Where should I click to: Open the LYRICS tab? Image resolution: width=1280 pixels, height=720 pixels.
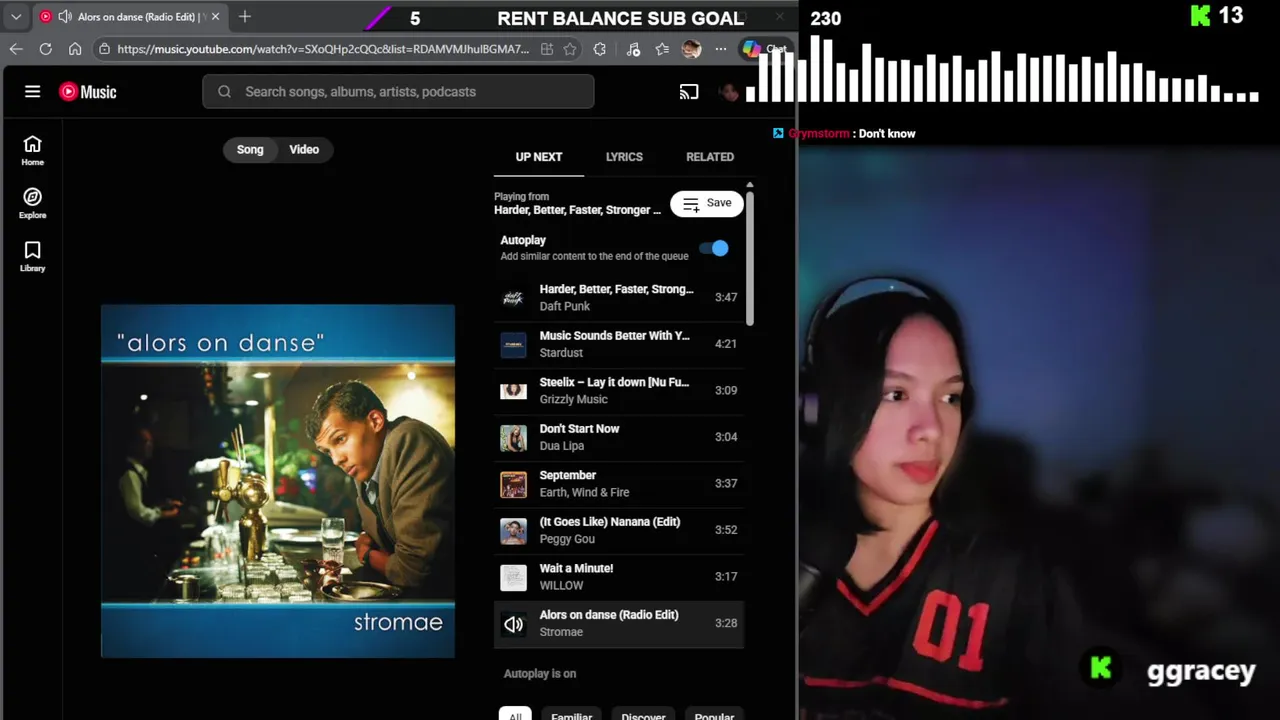pyautogui.click(x=624, y=157)
